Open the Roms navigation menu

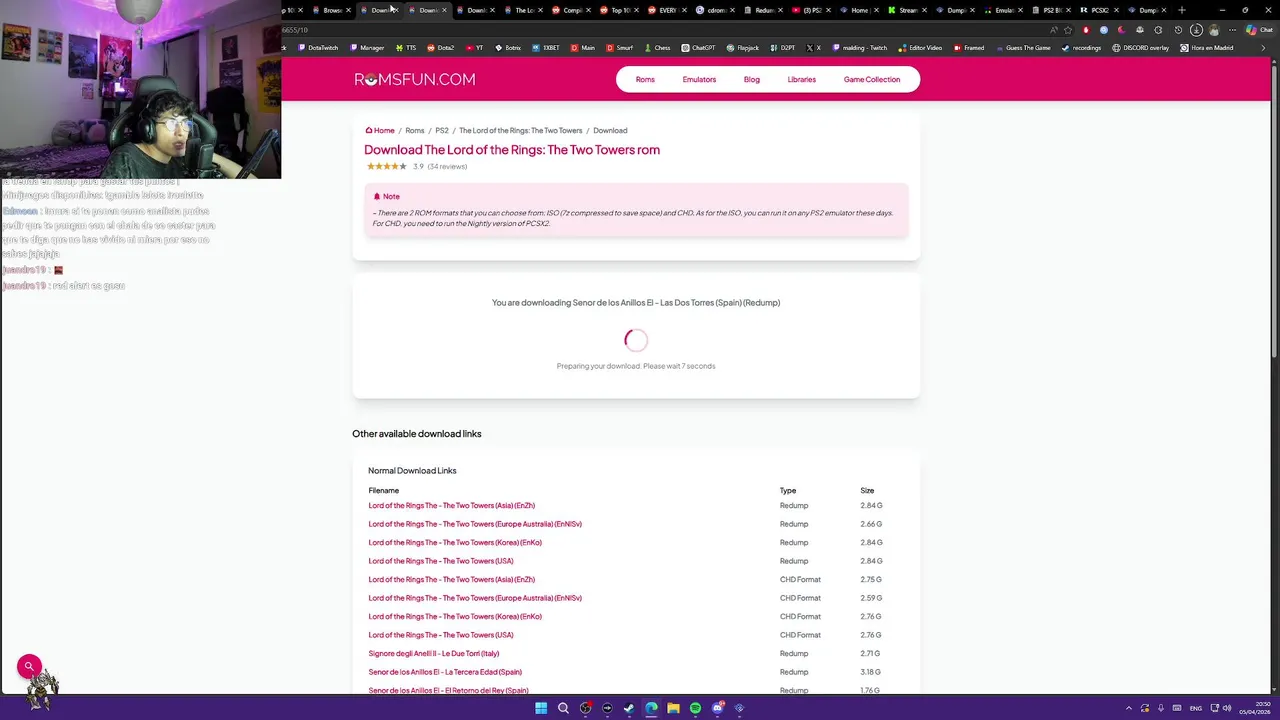coord(645,79)
